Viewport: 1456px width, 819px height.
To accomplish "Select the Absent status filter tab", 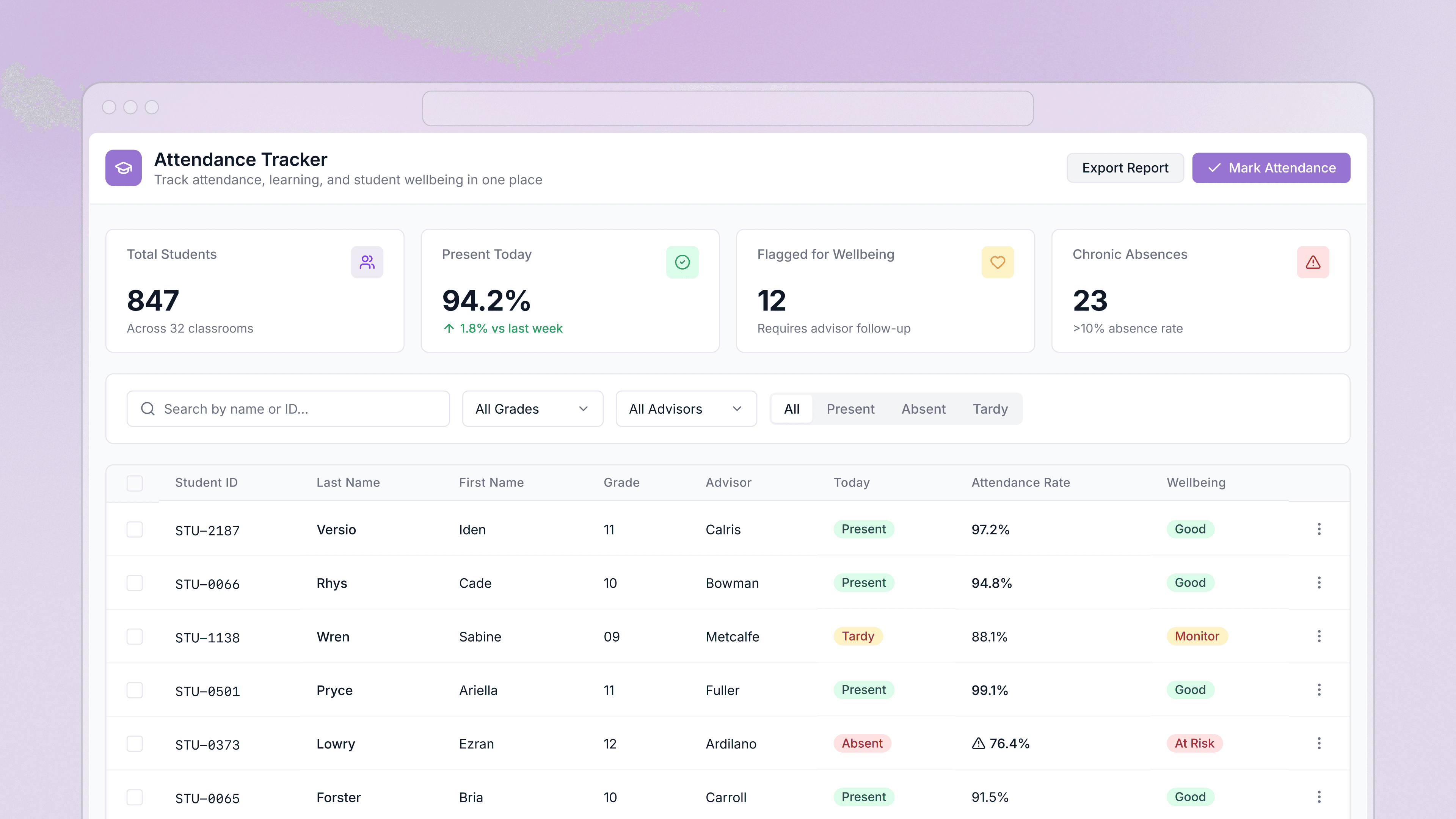I will (923, 409).
